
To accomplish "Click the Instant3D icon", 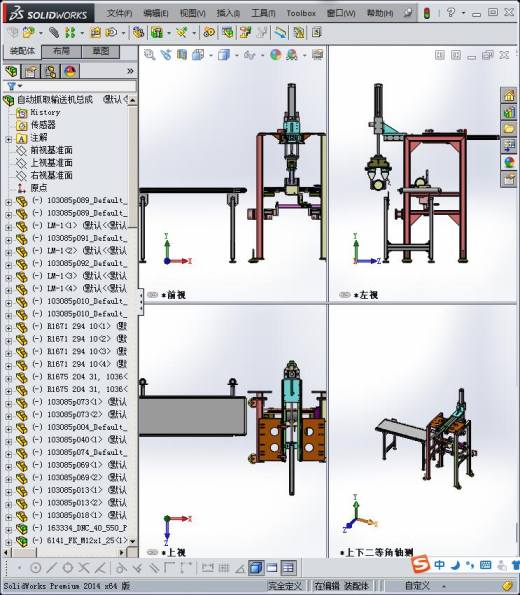I will point(280,33).
